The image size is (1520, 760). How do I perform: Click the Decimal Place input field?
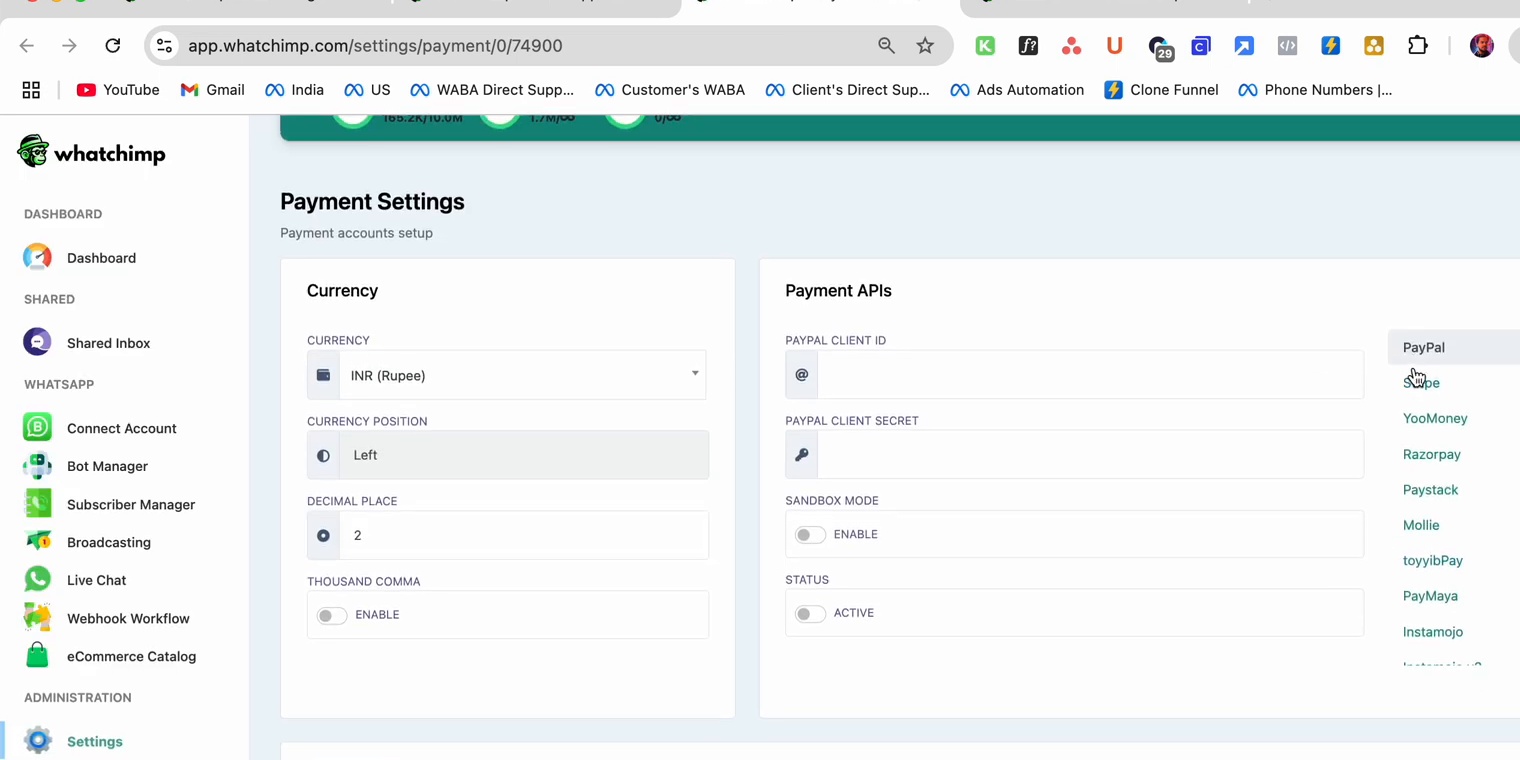click(524, 535)
